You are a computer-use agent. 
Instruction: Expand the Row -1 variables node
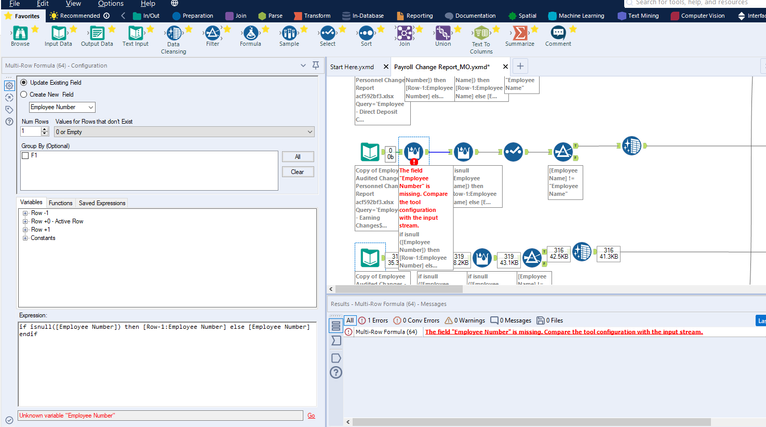point(25,214)
